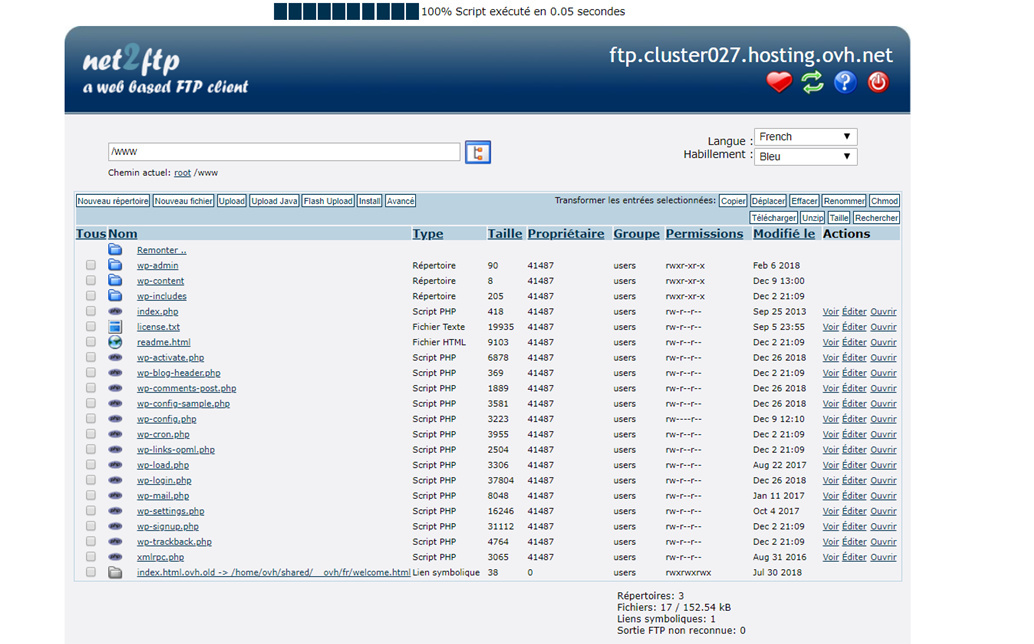Sort files by the Permissions column header

[704, 234]
